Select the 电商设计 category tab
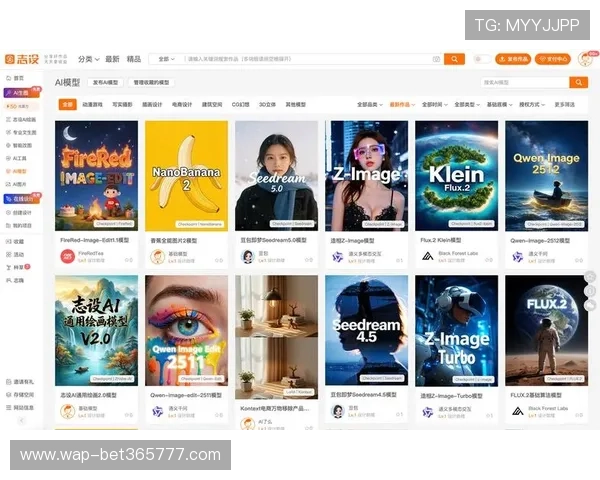 click(182, 104)
